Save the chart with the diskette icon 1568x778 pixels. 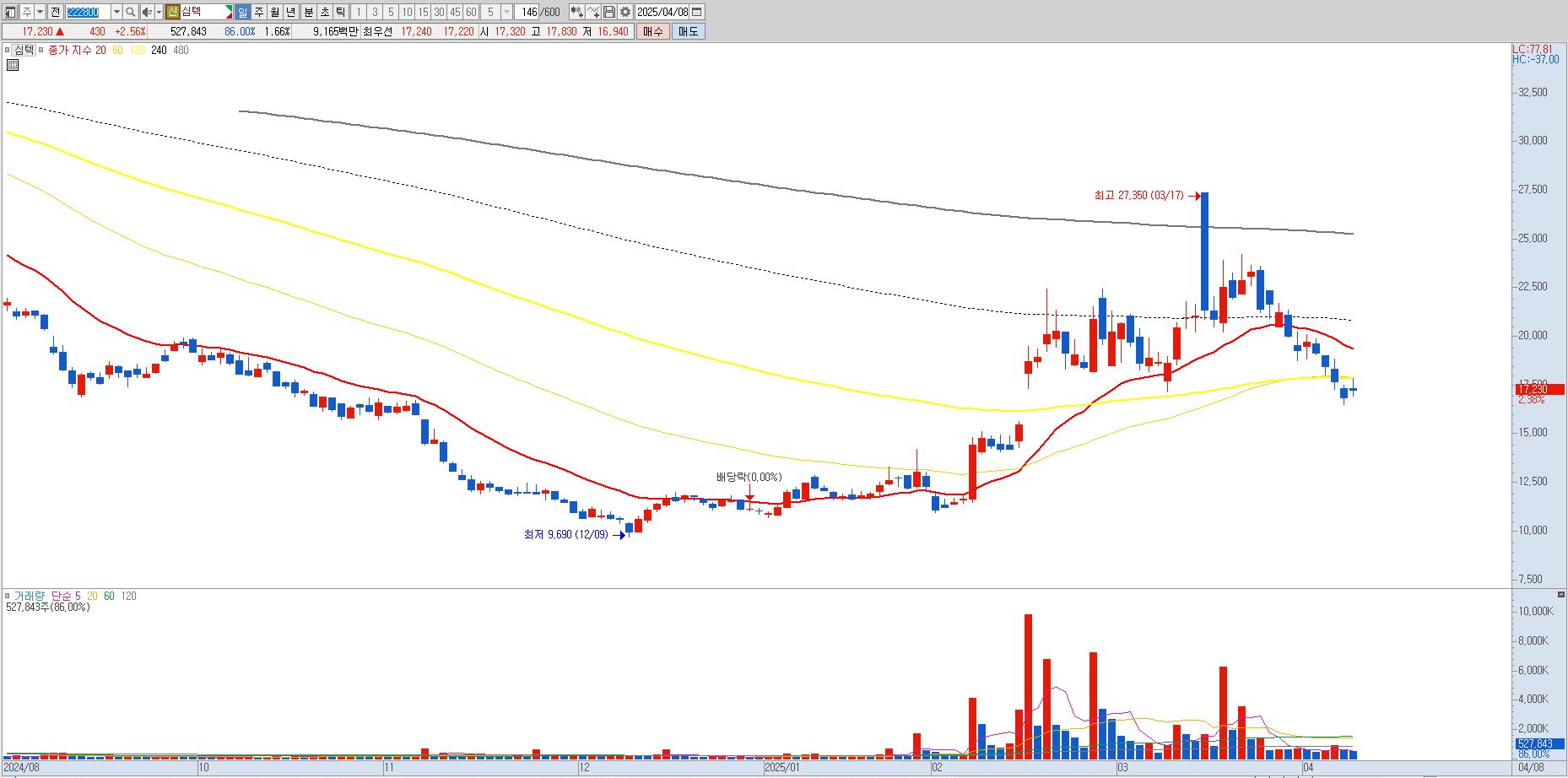point(609,12)
